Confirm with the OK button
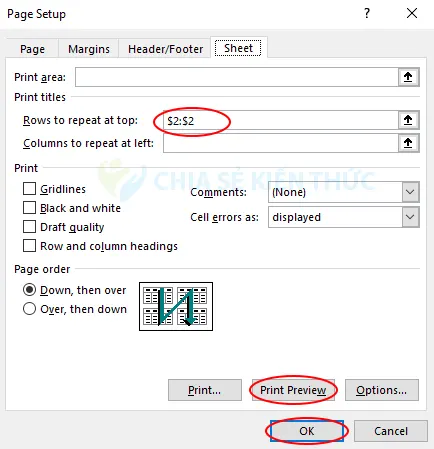This screenshot has width=434, height=449. tap(307, 431)
